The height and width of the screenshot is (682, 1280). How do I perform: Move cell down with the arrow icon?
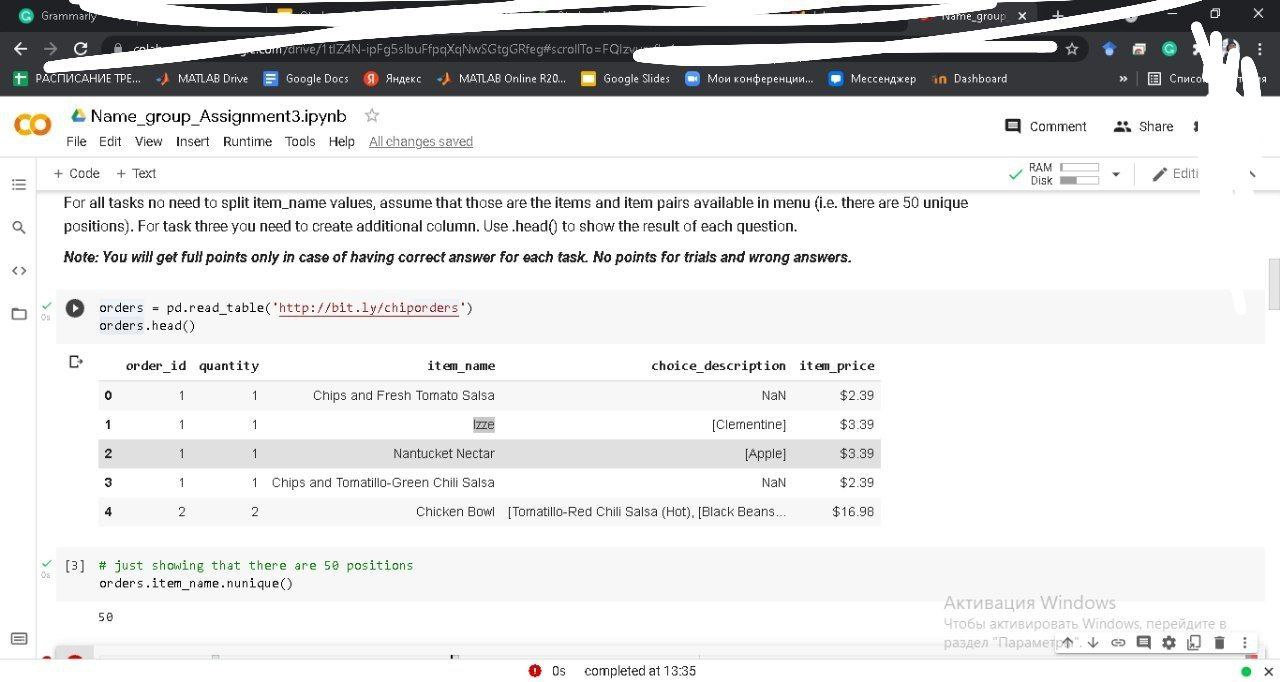coord(1092,643)
